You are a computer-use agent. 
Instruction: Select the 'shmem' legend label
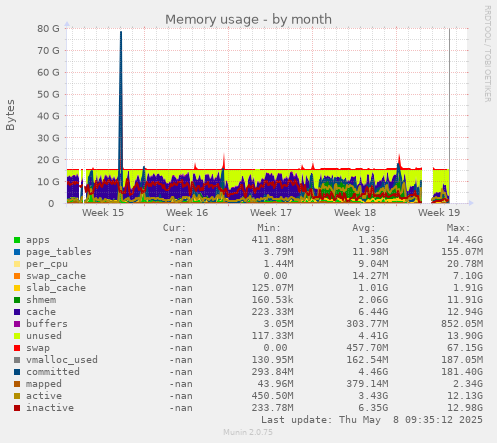pyautogui.click(x=41, y=300)
